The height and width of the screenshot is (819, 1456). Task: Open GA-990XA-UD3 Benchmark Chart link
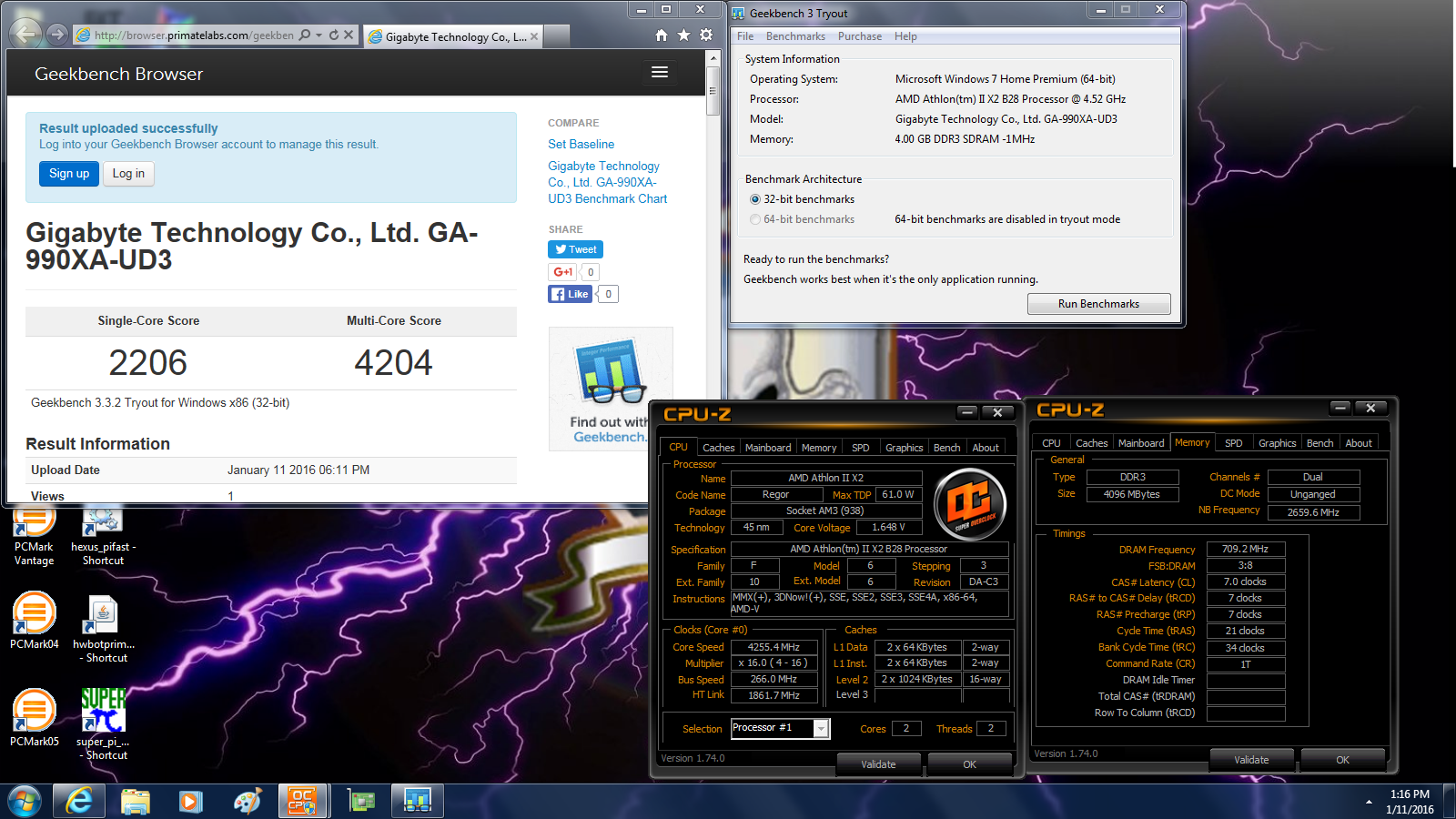click(607, 182)
